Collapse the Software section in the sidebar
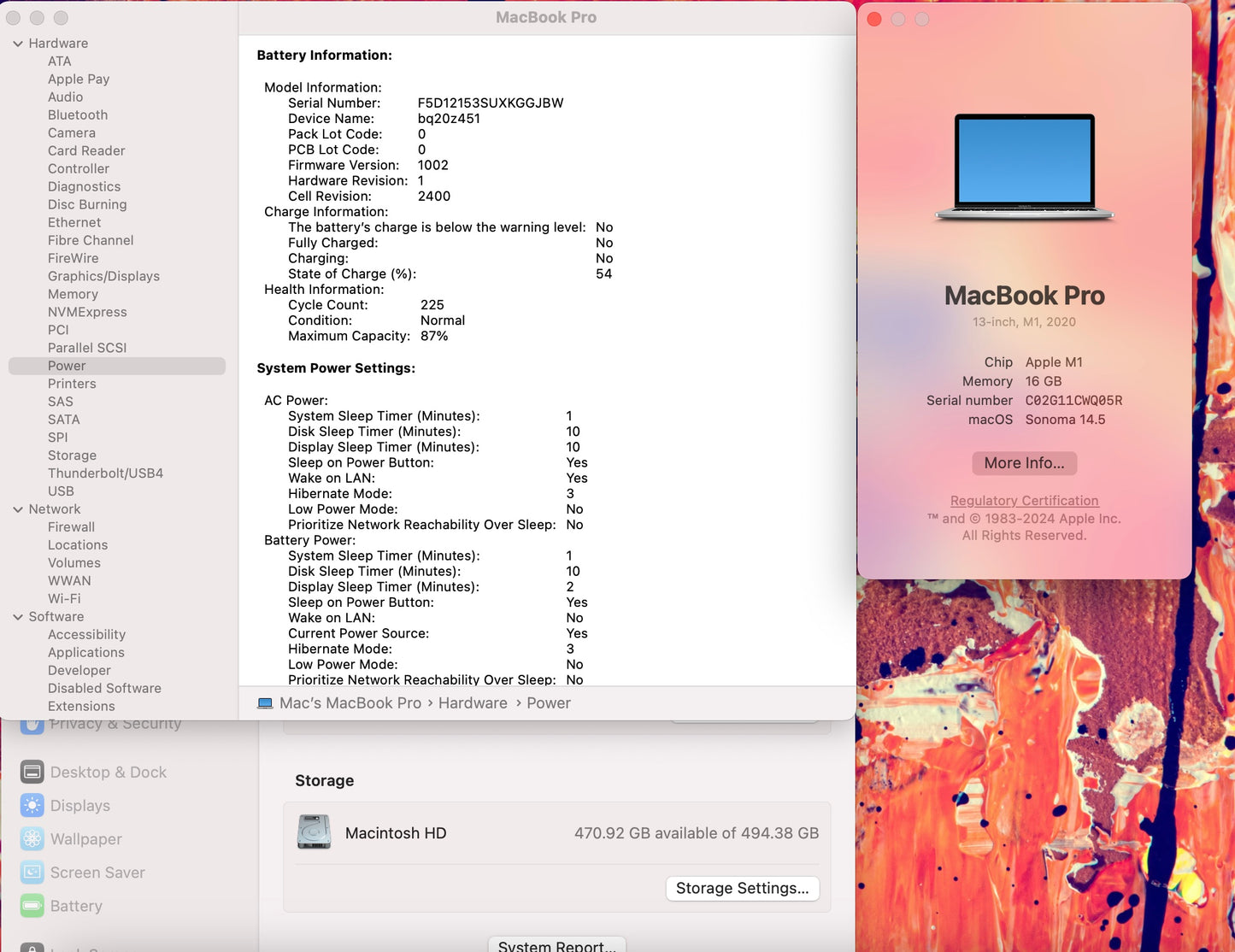 click(18, 617)
